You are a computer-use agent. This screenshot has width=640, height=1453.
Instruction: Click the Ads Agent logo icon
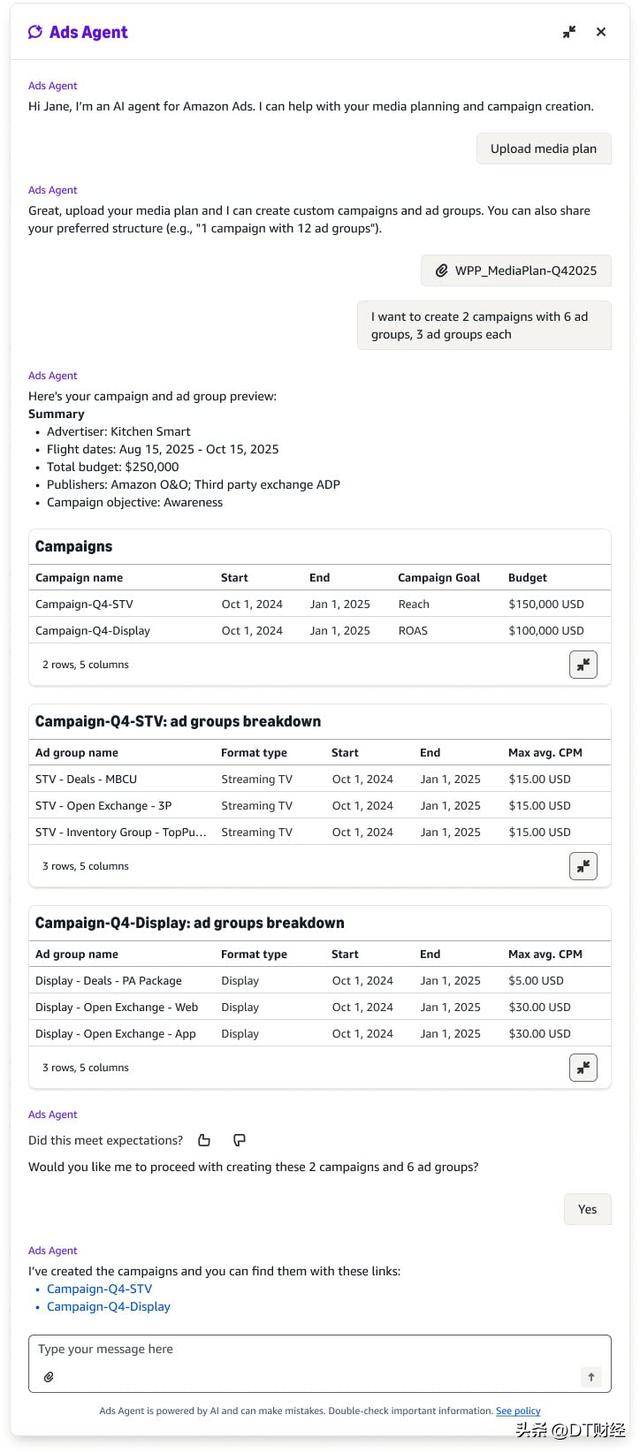35,32
